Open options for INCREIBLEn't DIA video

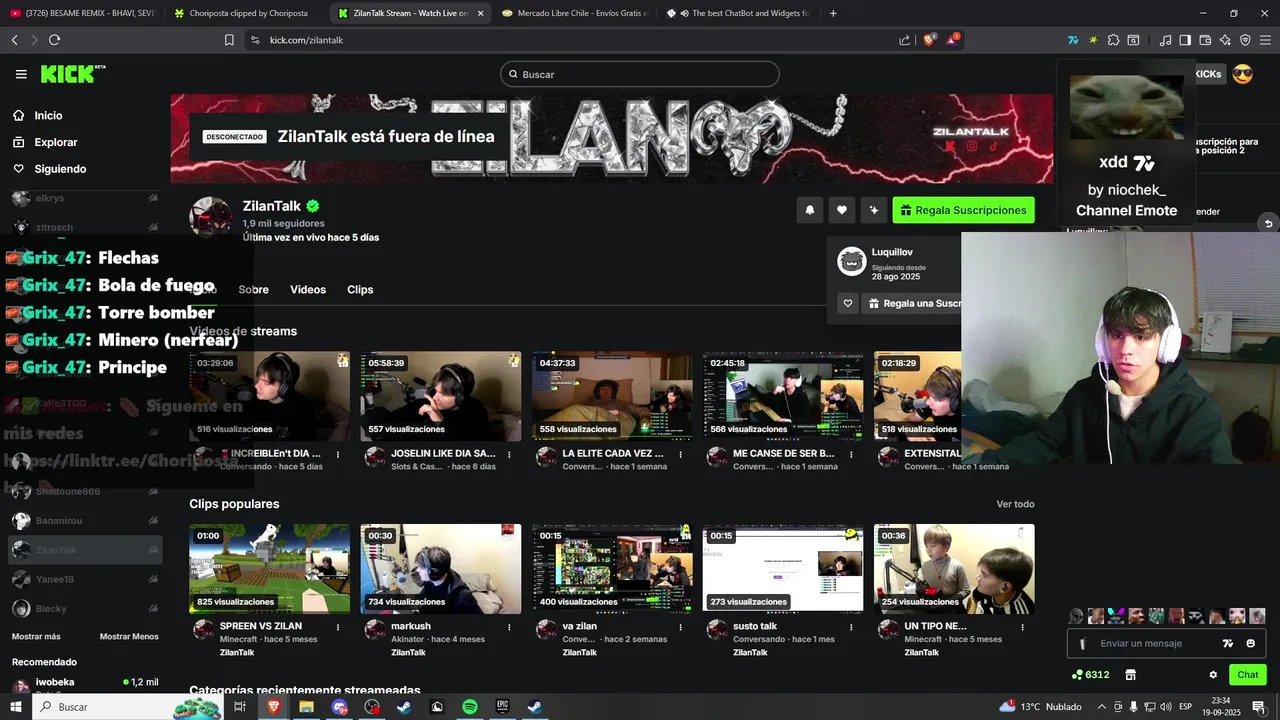click(338, 454)
